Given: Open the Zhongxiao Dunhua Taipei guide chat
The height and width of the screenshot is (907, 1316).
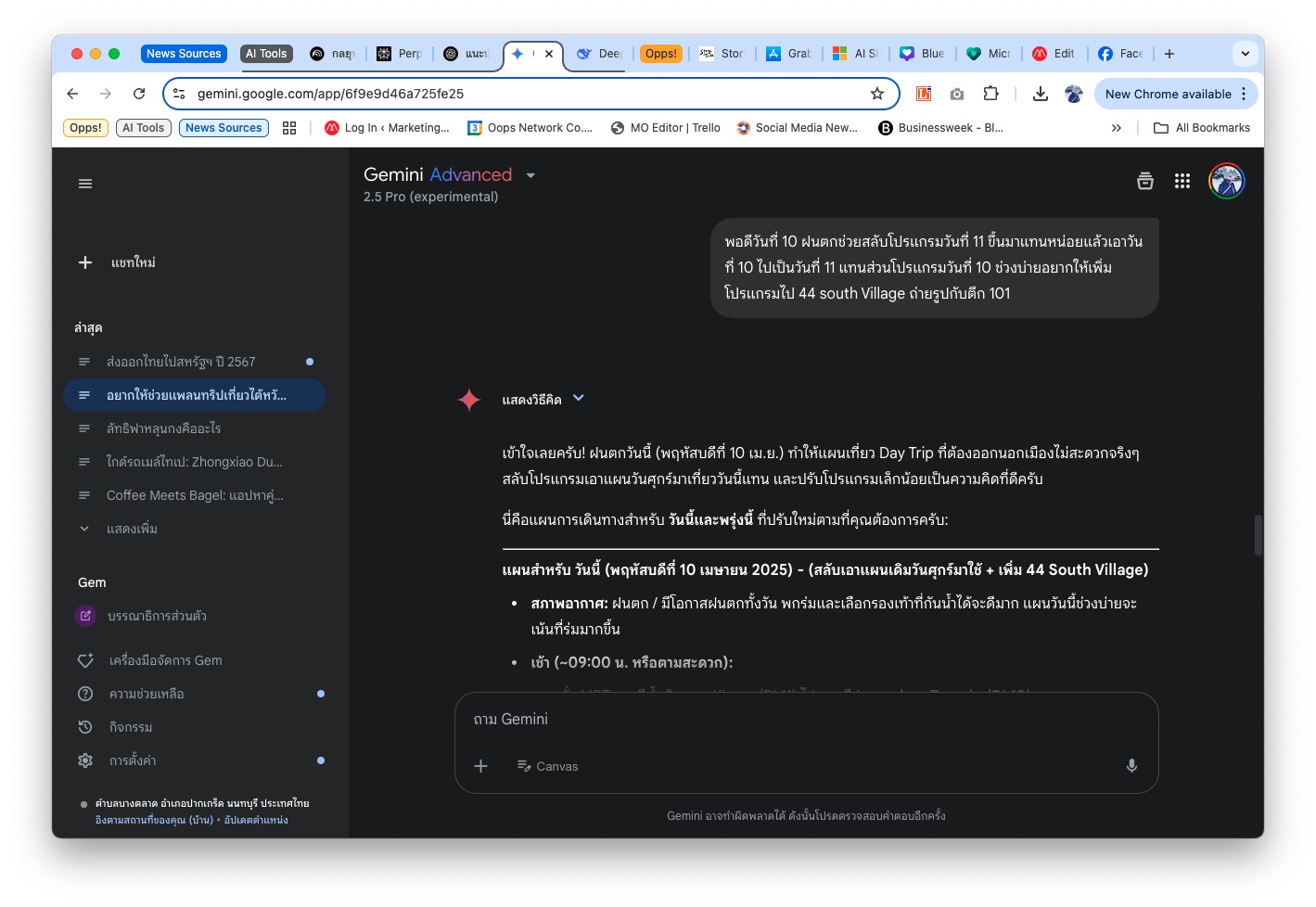Looking at the screenshot, I should [195, 462].
